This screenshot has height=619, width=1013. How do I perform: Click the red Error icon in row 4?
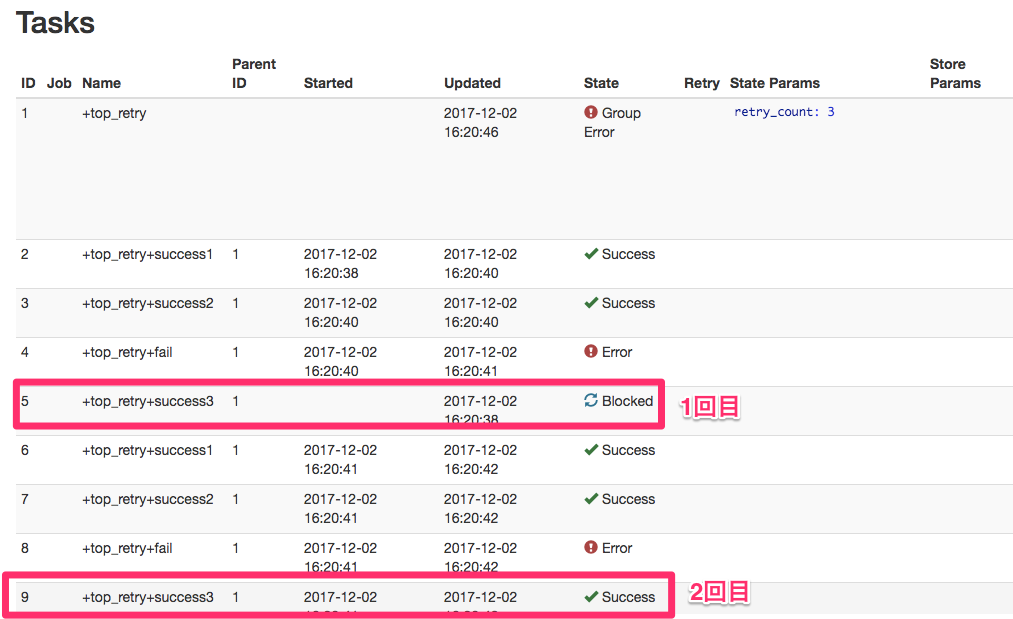tap(591, 352)
